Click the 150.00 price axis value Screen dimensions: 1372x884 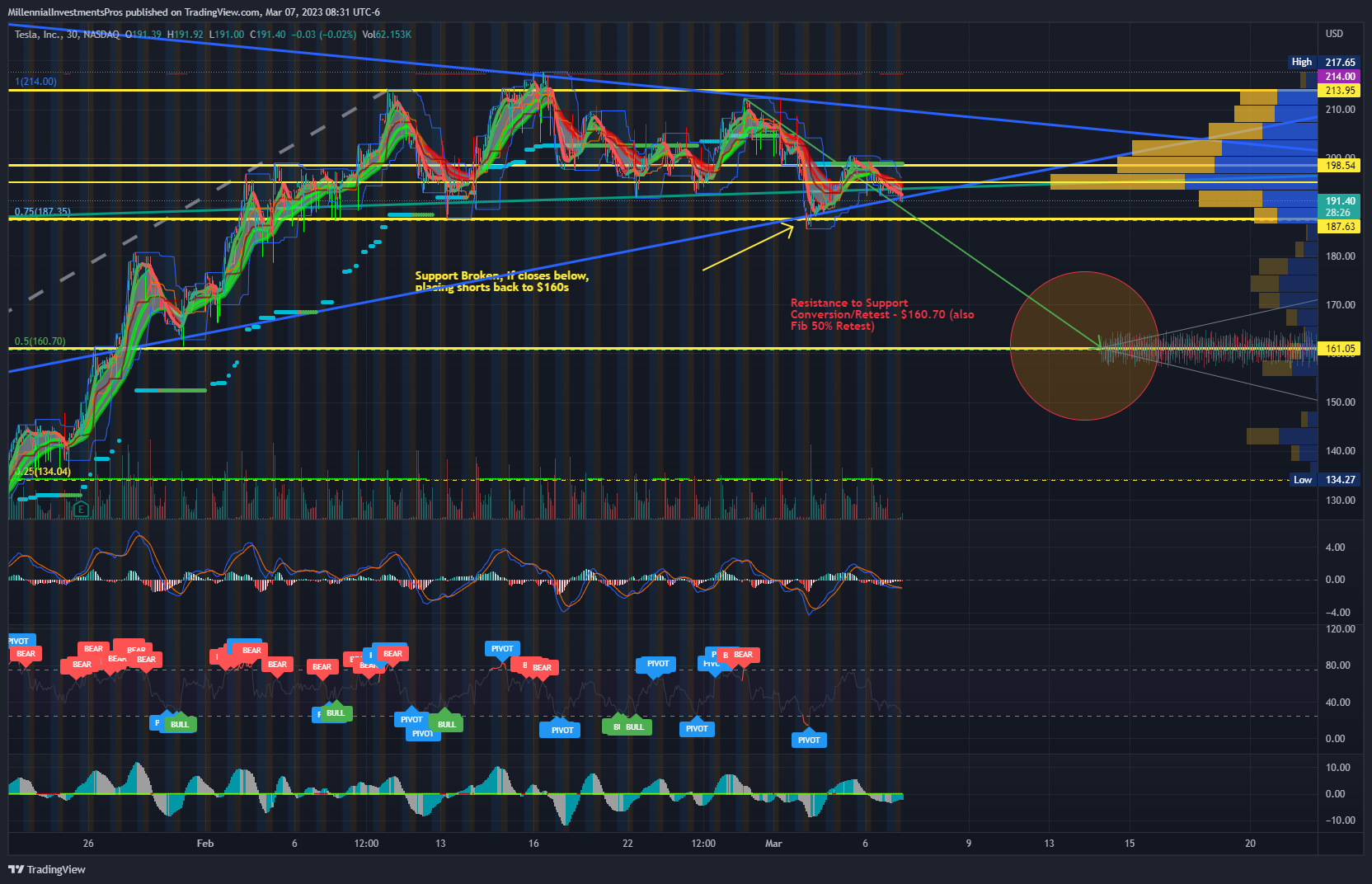(x=1340, y=402)
